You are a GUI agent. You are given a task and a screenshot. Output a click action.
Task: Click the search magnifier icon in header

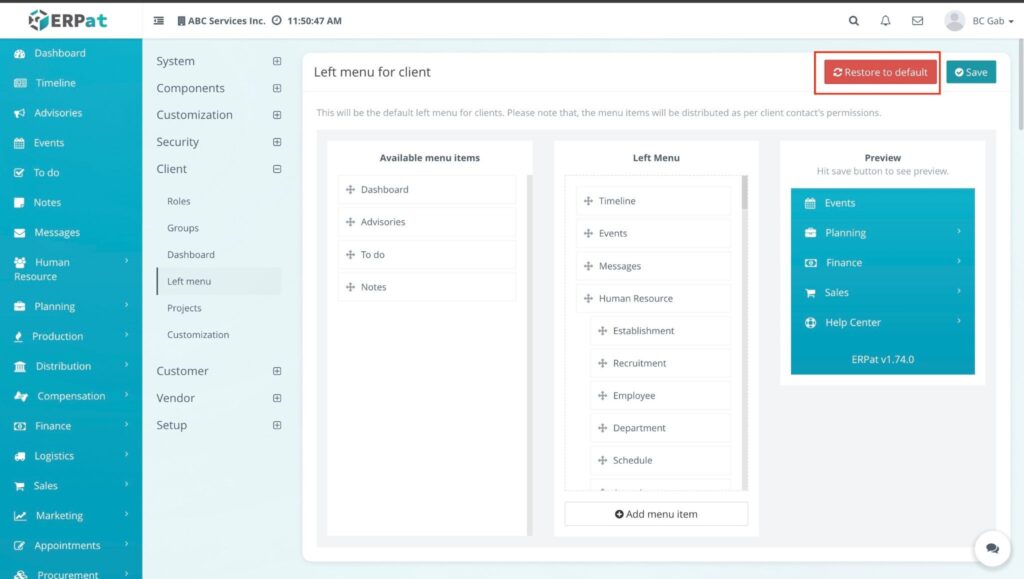tap(853, 20)
